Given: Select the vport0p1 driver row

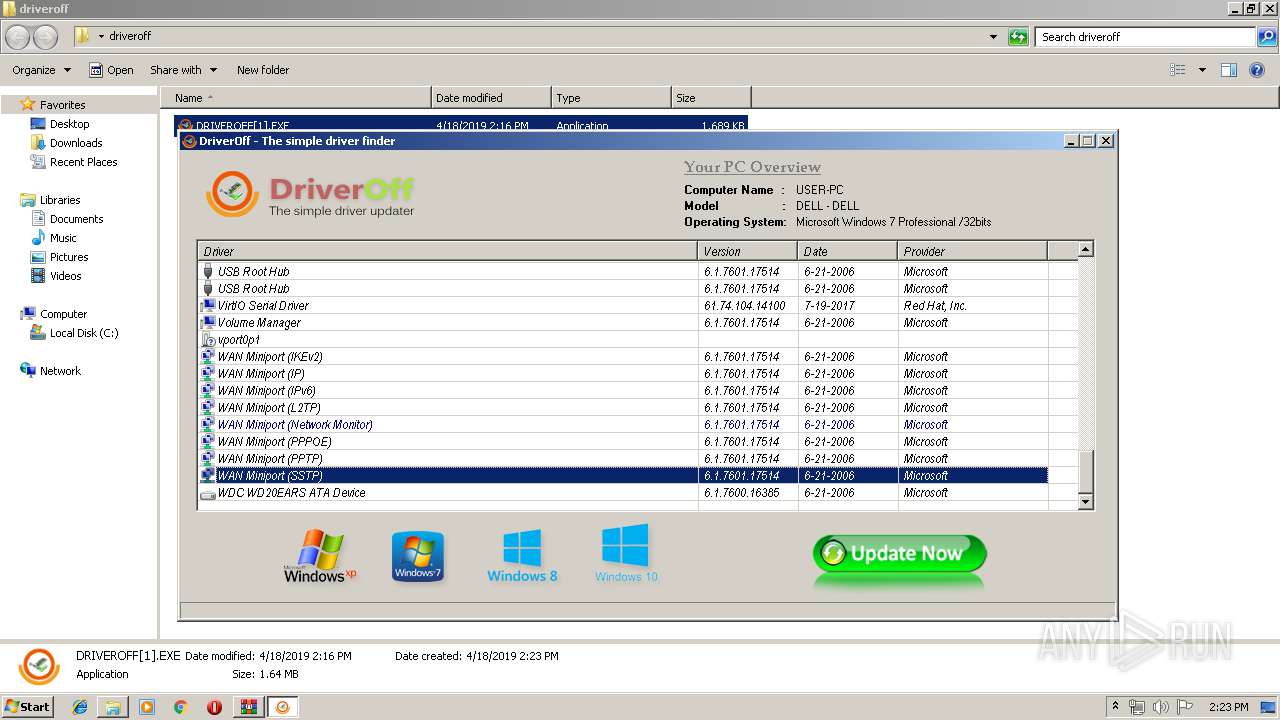Looking at the screenshot, I should click(623, 340).
